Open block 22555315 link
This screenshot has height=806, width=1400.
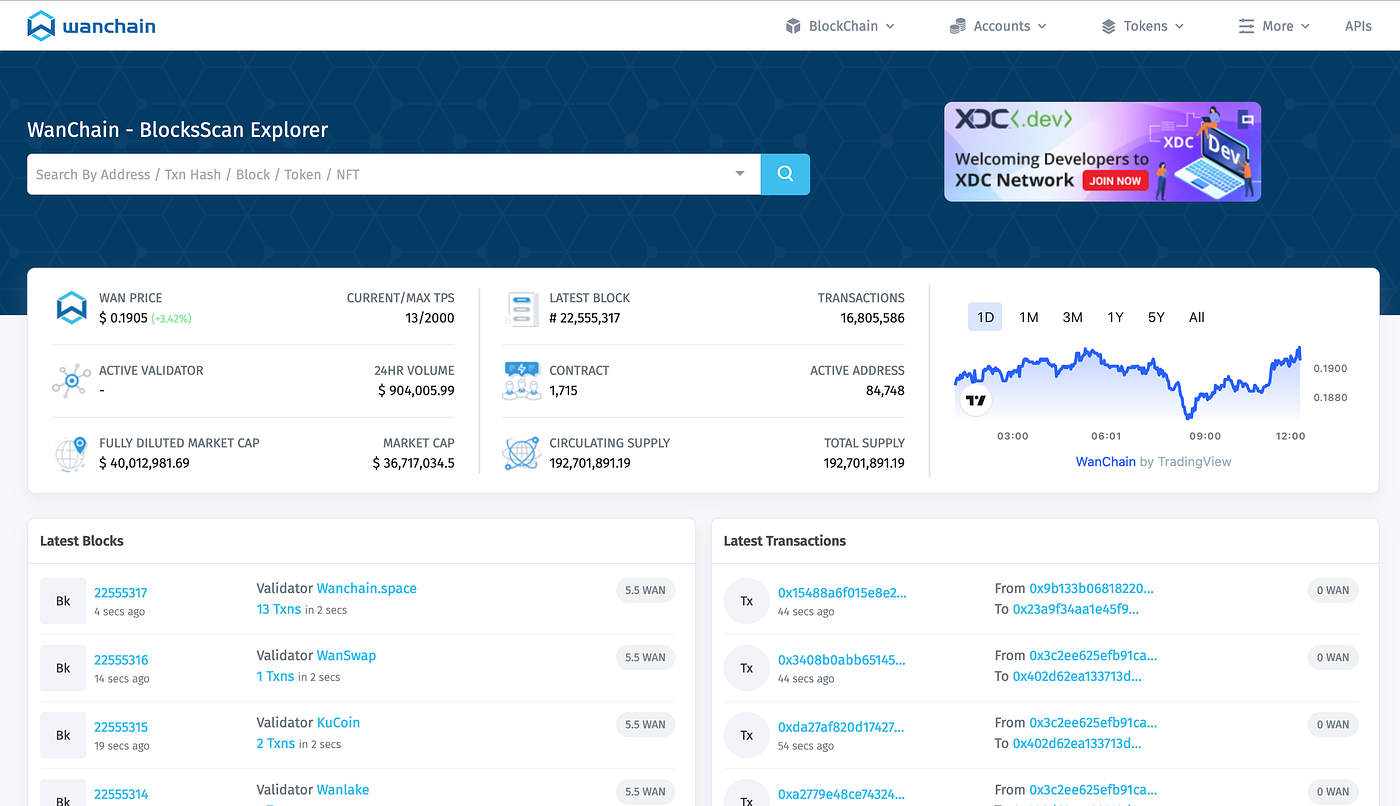tap(121, 727)
